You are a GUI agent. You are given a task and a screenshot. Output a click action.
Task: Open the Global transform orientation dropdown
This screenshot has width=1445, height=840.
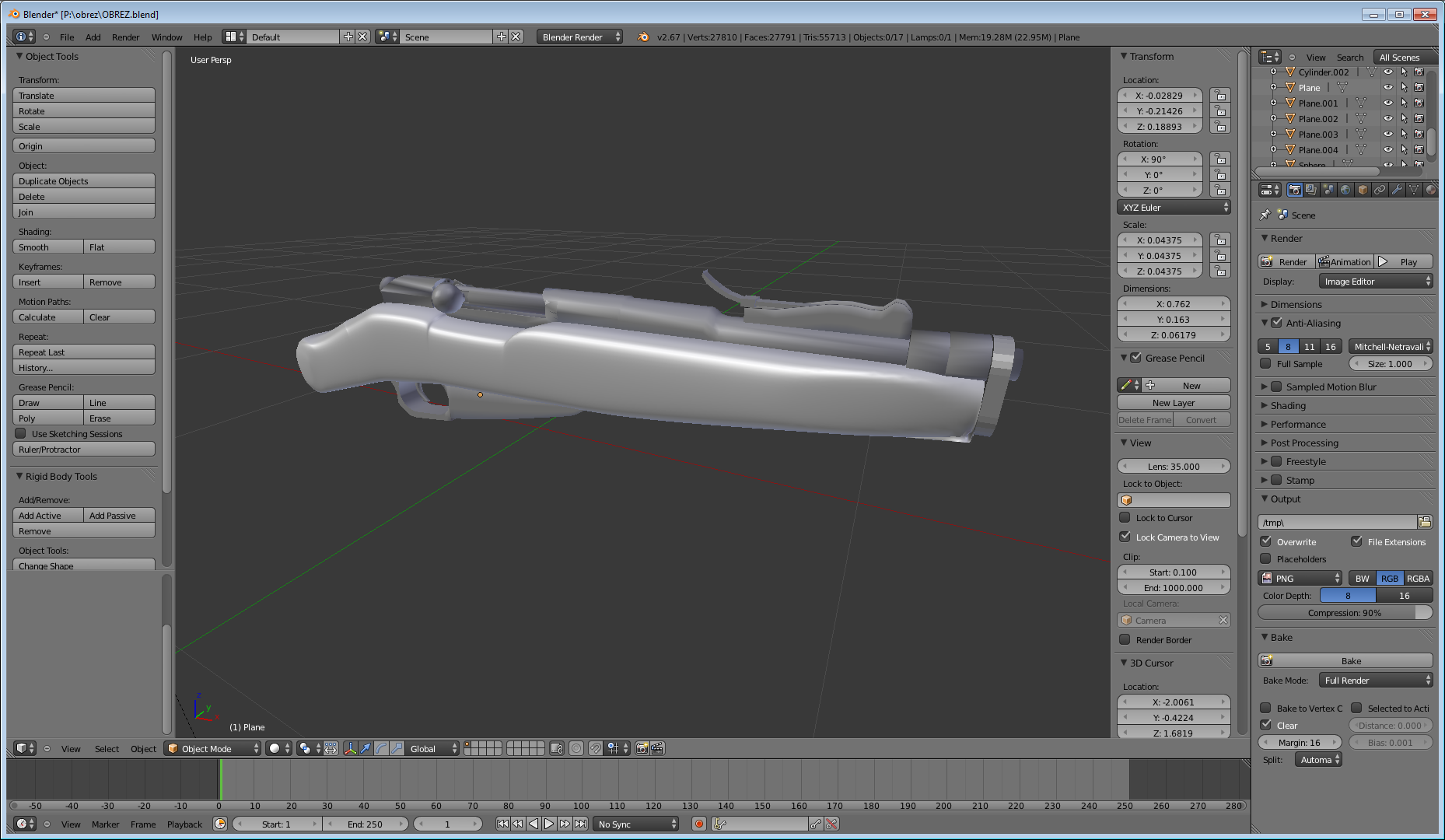pyautogui.click(x=432, y=748)
